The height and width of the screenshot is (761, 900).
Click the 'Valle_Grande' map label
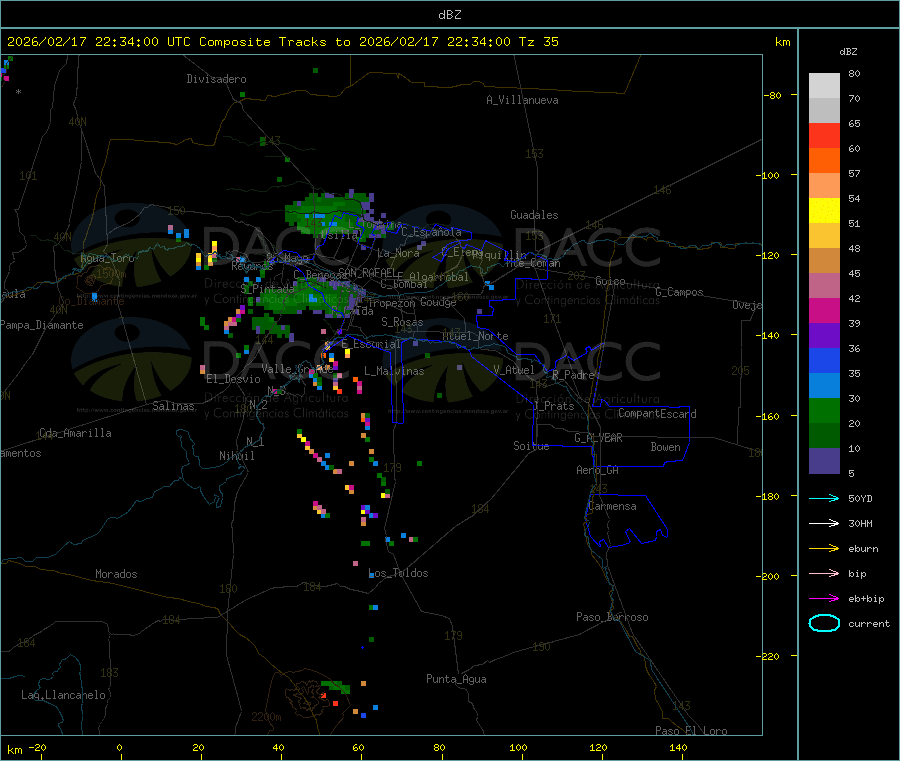point(297,369)
